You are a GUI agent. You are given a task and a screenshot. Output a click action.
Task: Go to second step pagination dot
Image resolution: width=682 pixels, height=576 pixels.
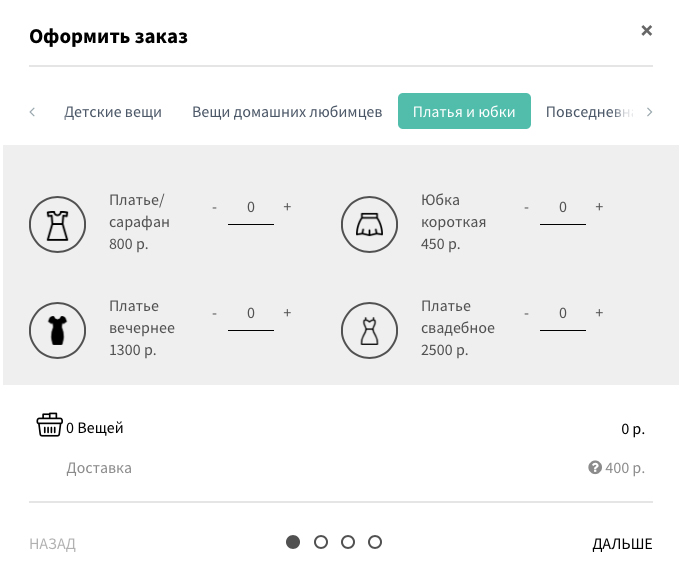[321, 542]
